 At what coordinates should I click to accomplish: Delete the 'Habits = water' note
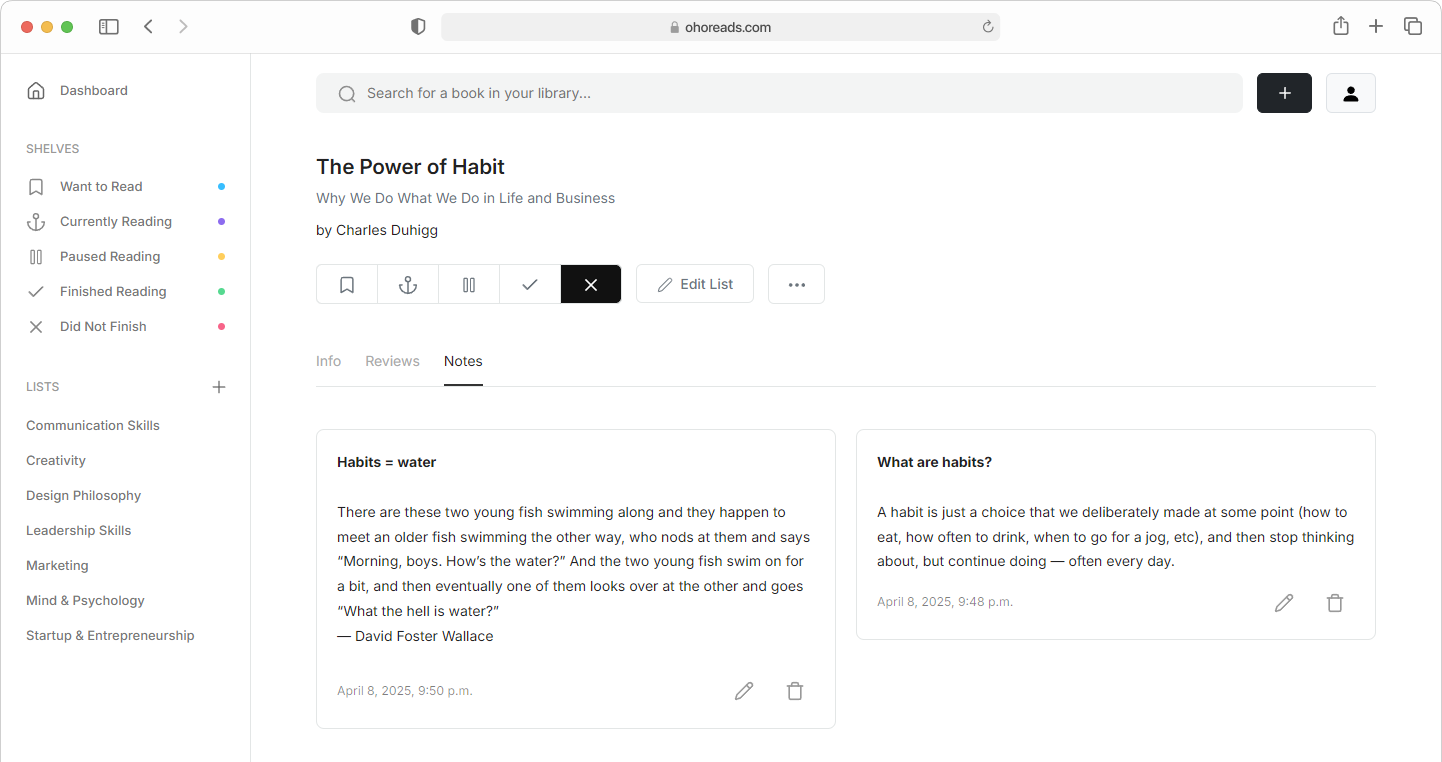pyautogui.click(x=795, y=691)
